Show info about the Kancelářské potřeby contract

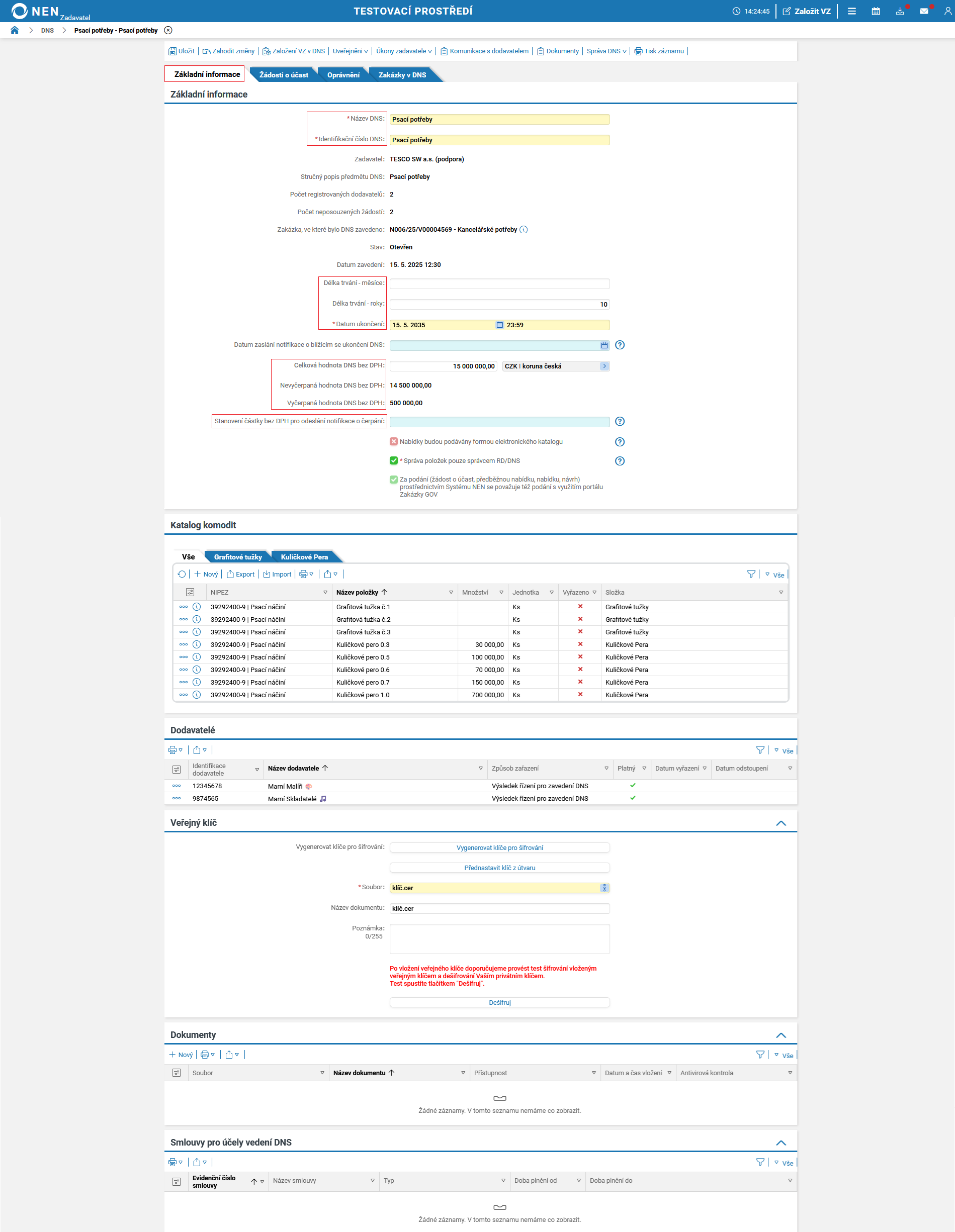pos(523,230)
